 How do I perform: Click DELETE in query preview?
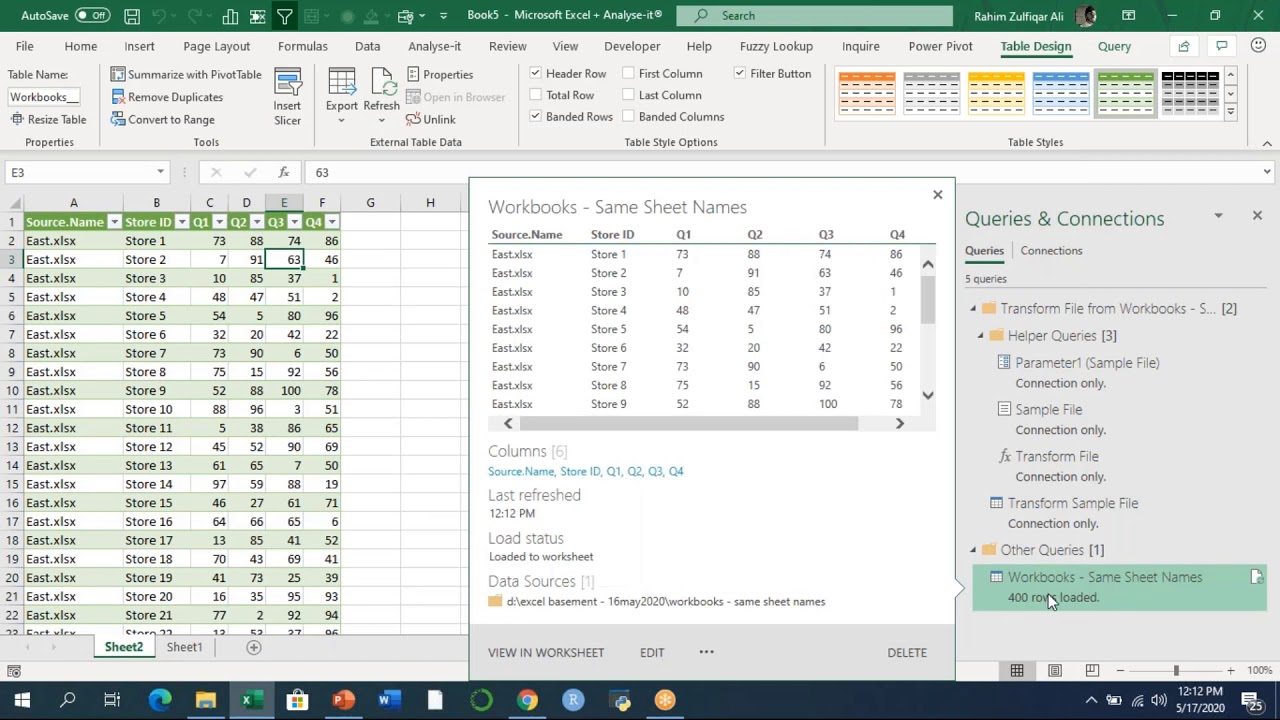[907, 652]
